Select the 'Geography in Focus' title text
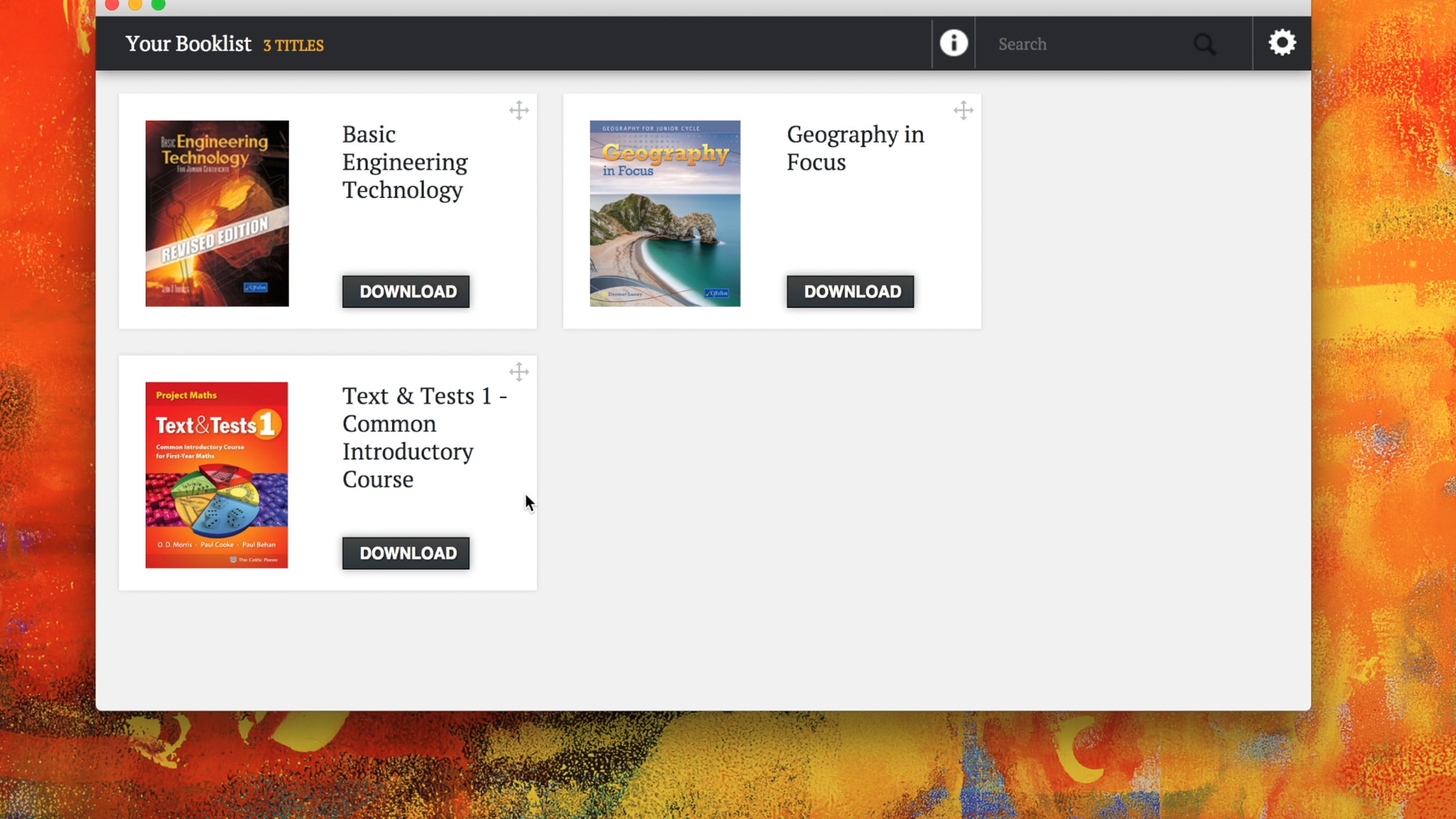The width and height of the screenshot is (1456, 819). click(855, 148)
